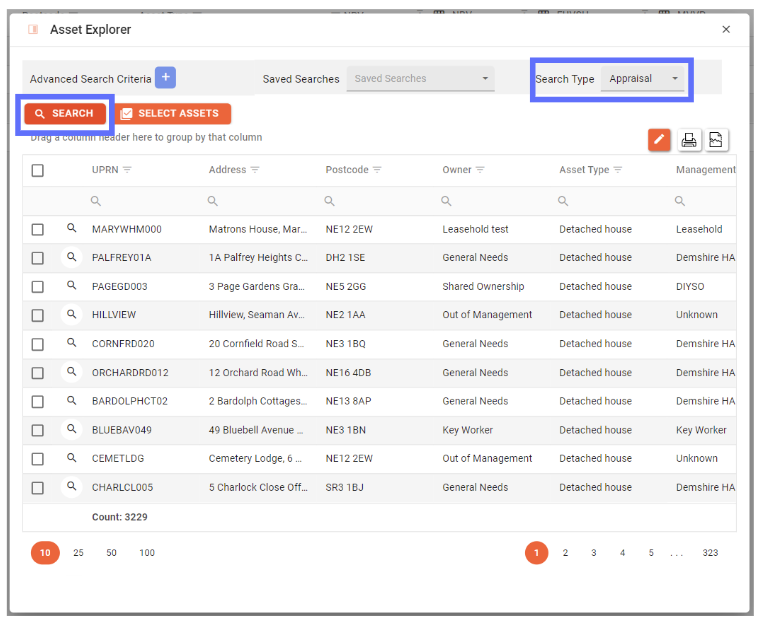762x624 pixels.
Task: Check the select-all header checkbox
Action: [38, 170]
